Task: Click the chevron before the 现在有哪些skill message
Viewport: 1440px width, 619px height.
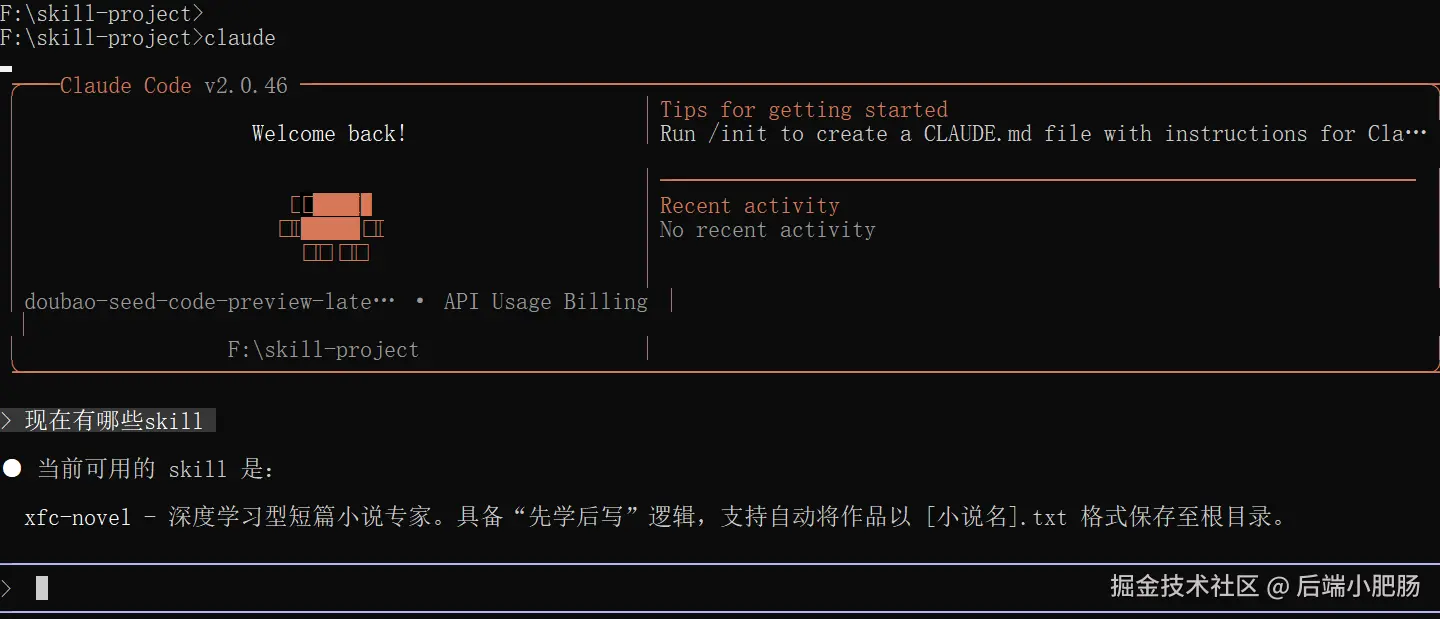Action: pyautogui.click(x=8, y=421)
